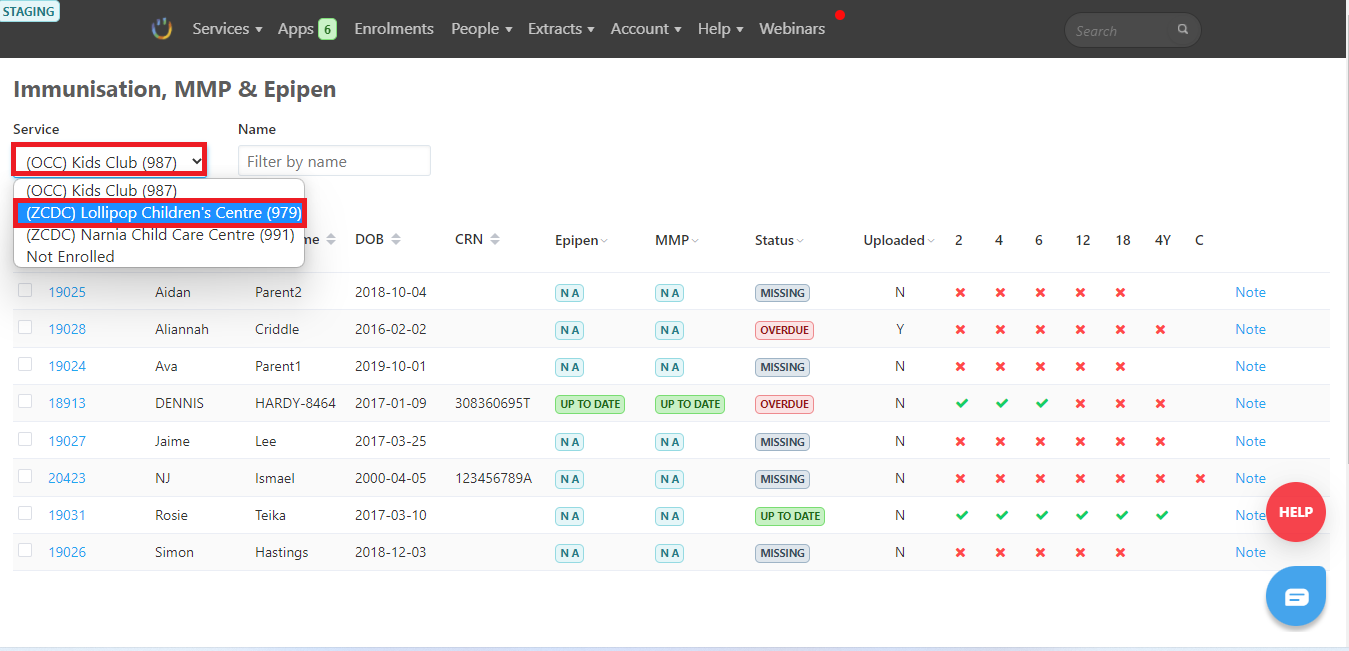The width and height of the screenshot is (1349, 651).
Task: Focus the Filter by name field
Action: click(334, 161)
